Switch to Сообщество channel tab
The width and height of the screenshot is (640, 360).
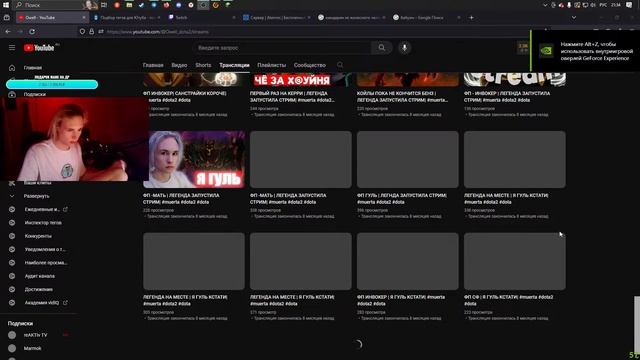tap(310, 65)
